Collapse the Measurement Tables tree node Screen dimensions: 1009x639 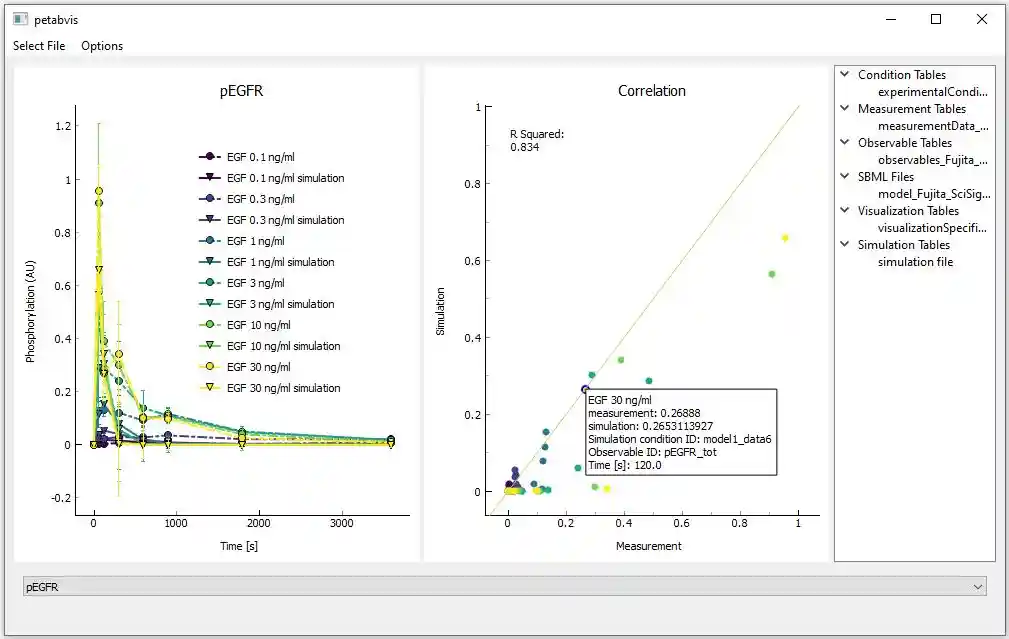pos(845,108)
